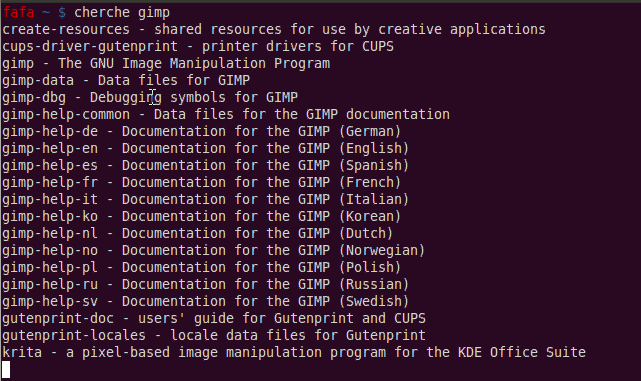Click the gimp-help-no Norwegian documentation line

[214, 250]
